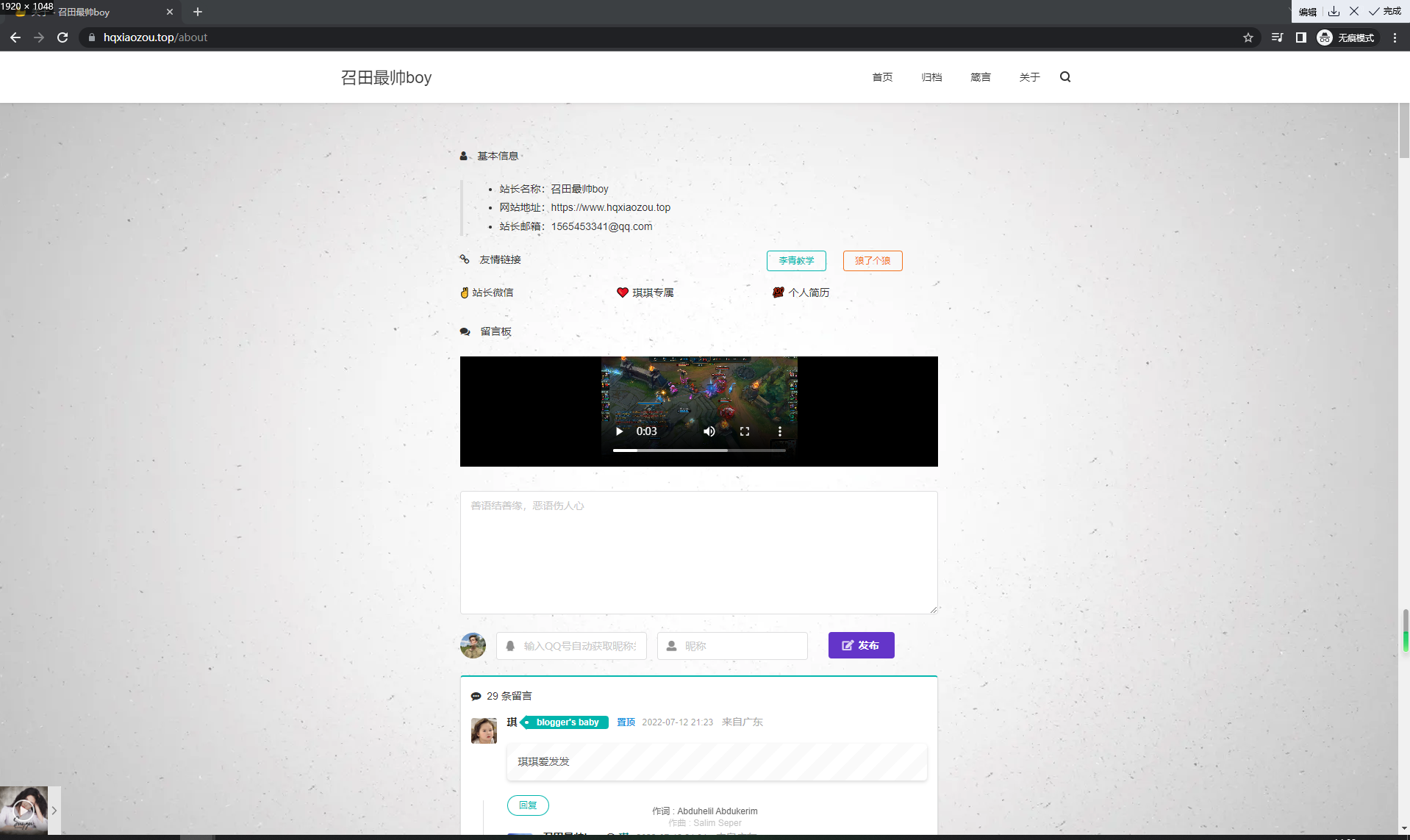Click the 置顶 pinned label

coord(626,722)
